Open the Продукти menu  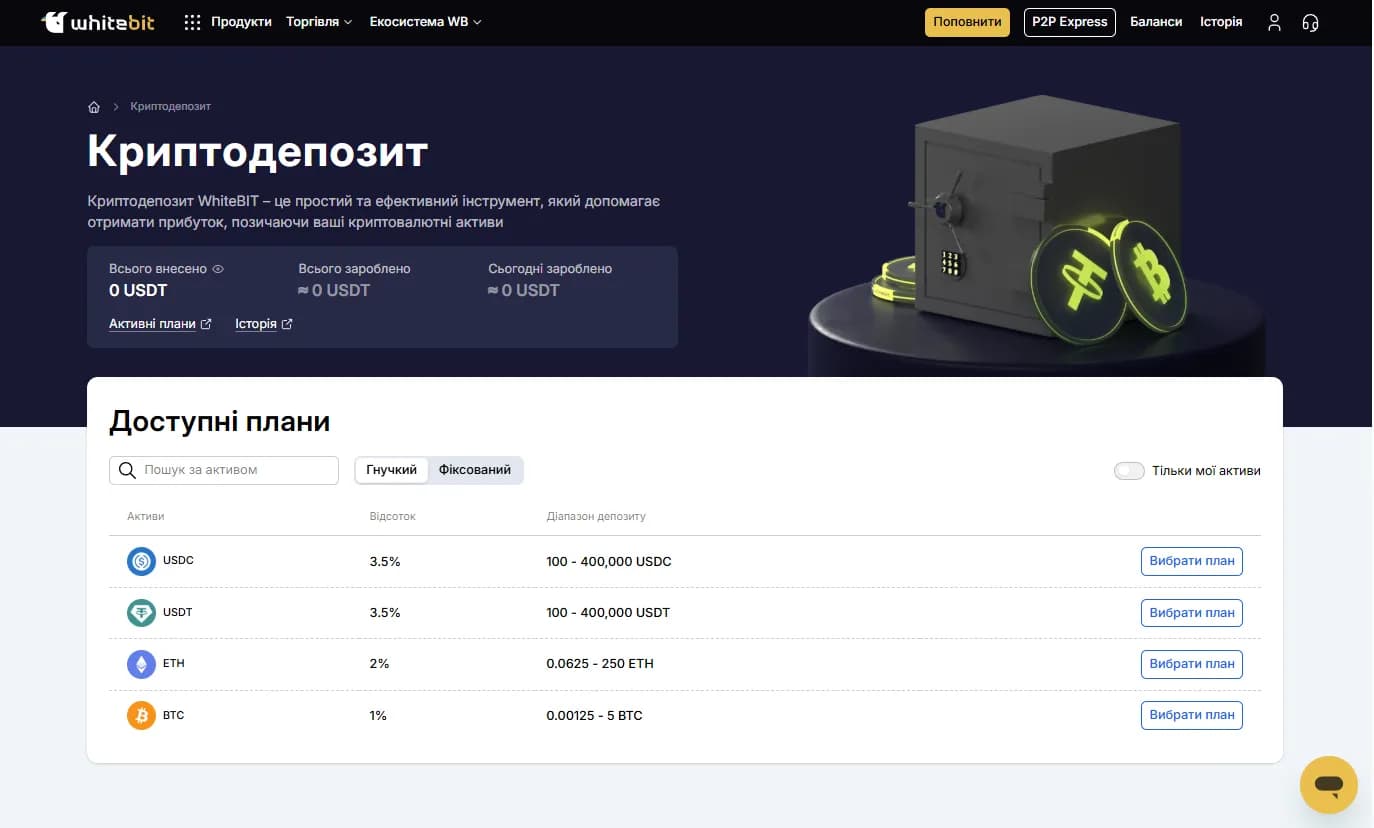pyautogui.click(x=241, y=22)
